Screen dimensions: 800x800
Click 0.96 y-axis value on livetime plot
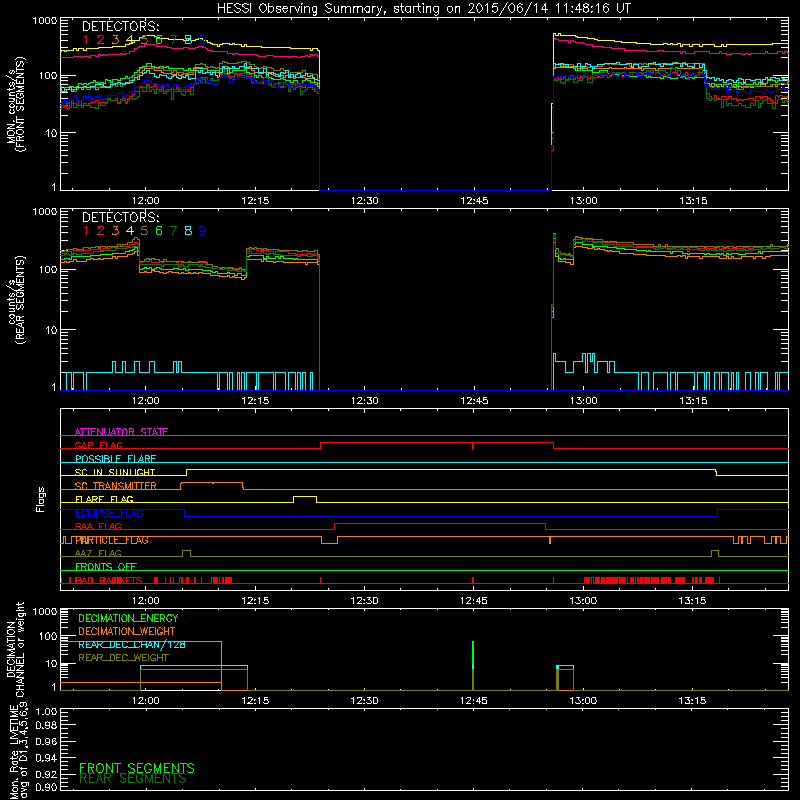(x=46, y=742)
